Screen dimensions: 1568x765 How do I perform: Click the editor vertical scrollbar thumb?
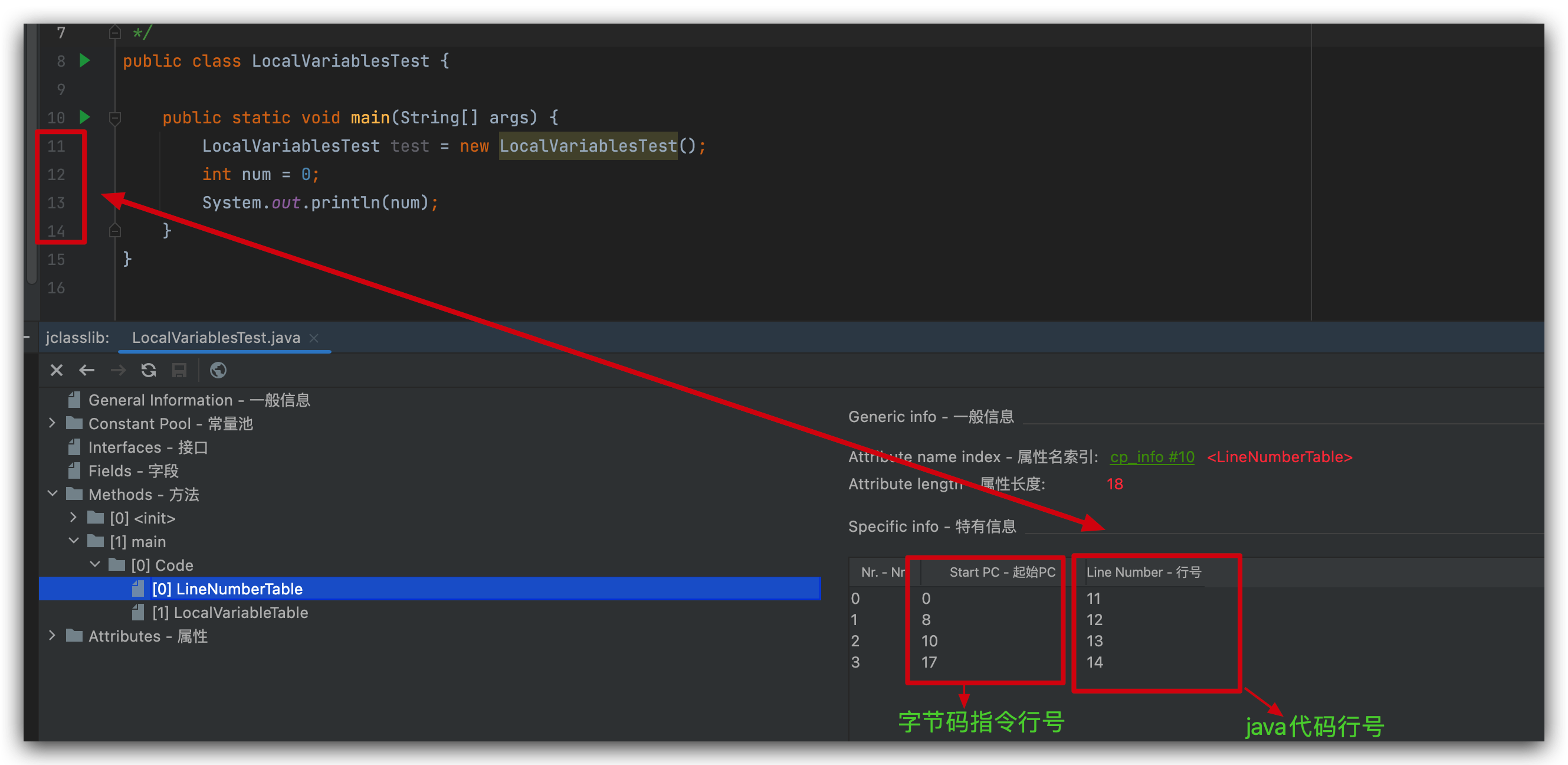pos(32,152)
